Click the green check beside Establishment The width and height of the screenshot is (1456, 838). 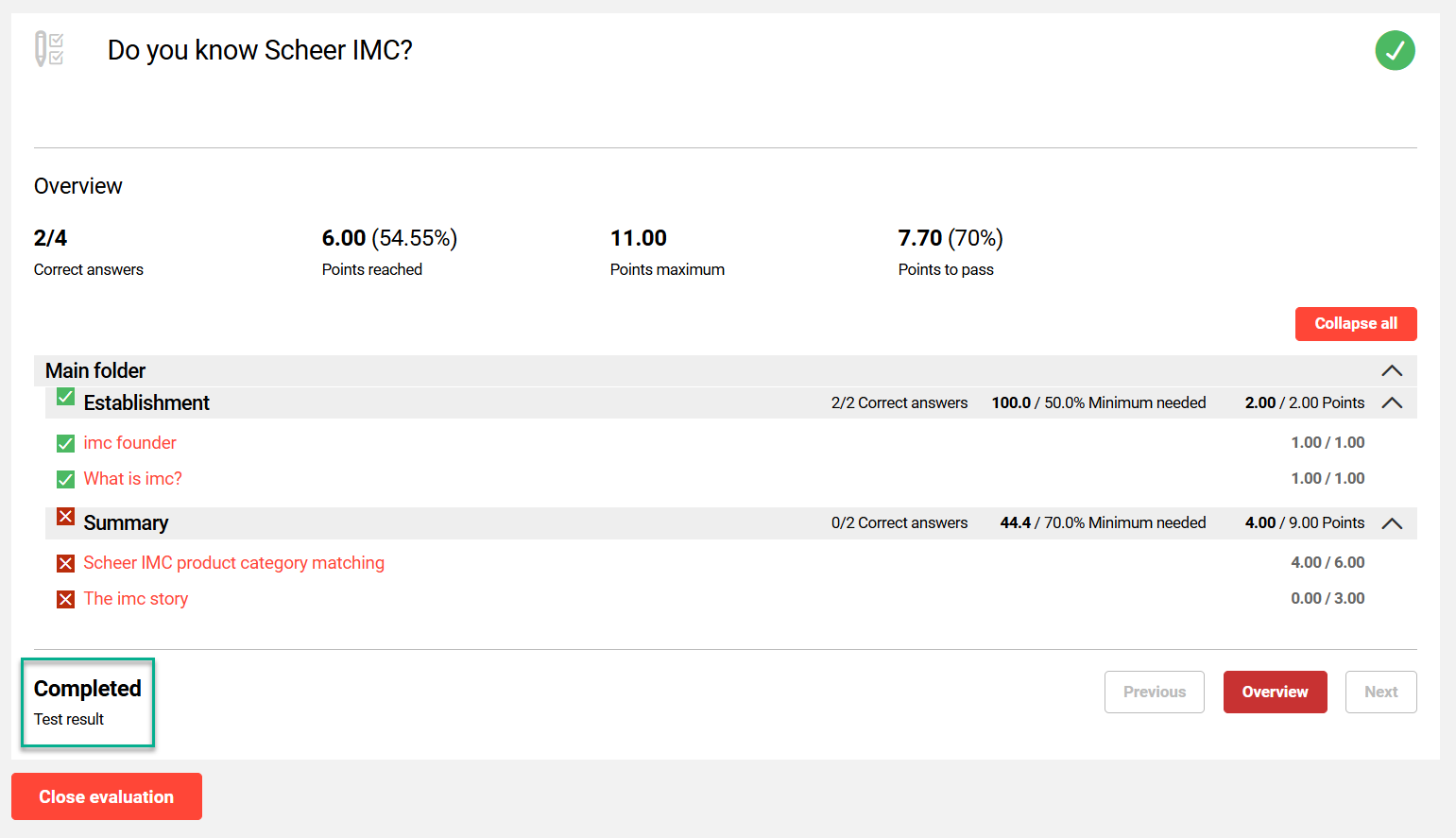click(65, 397)
